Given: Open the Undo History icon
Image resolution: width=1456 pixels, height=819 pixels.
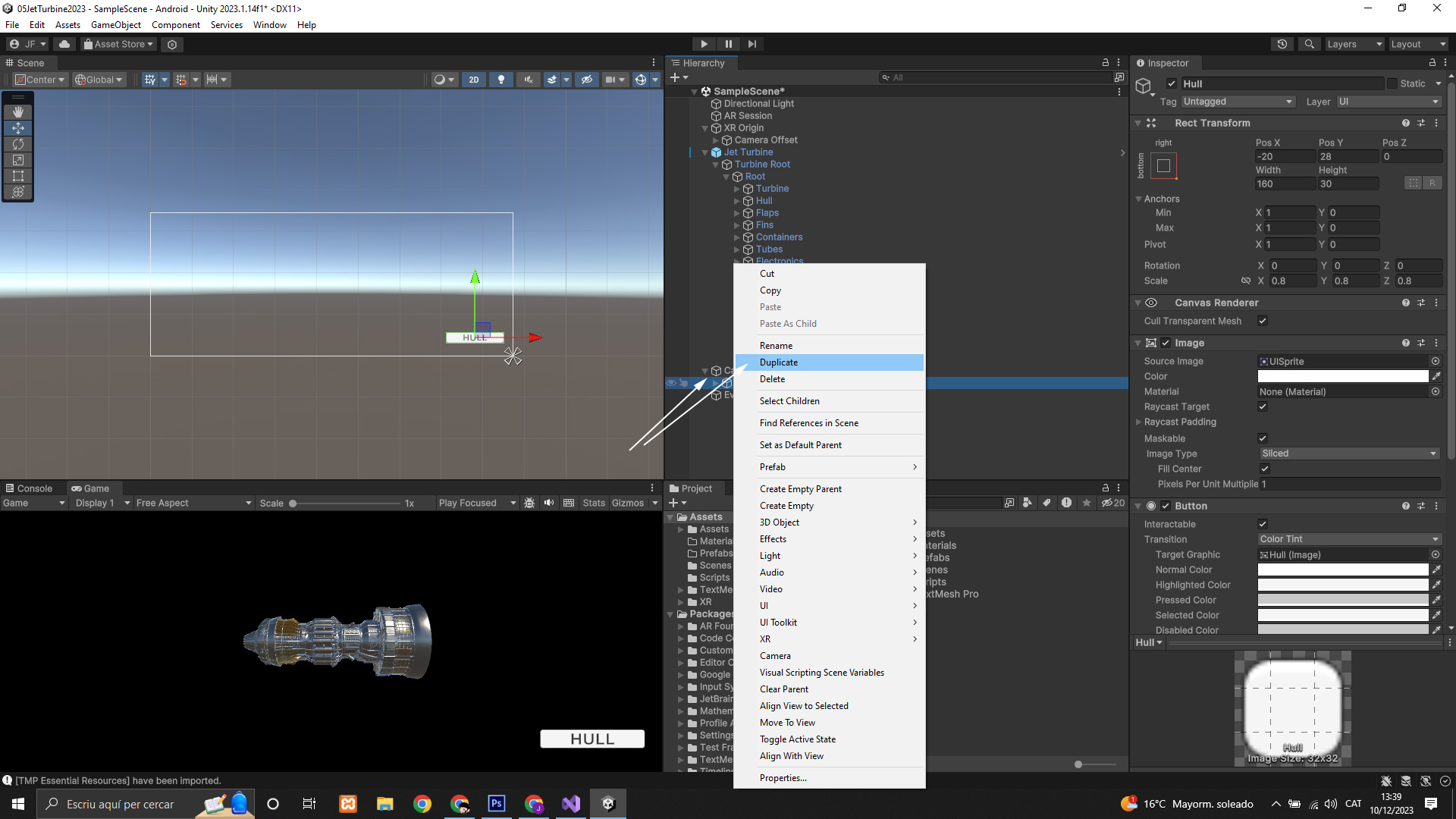Looking at the screenshot, I should click(1282, 44).
